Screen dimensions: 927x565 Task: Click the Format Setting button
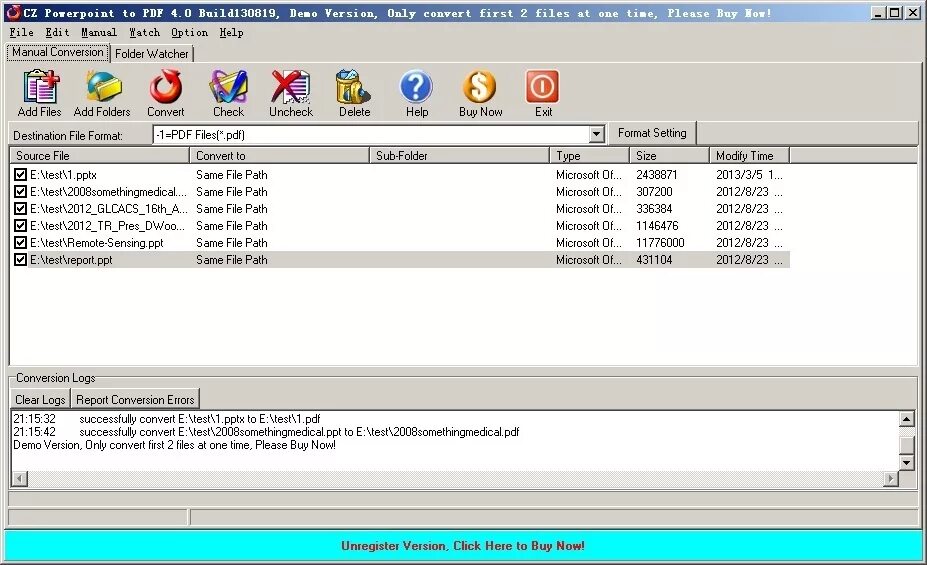pyautogui.click(x=652, y=133)
